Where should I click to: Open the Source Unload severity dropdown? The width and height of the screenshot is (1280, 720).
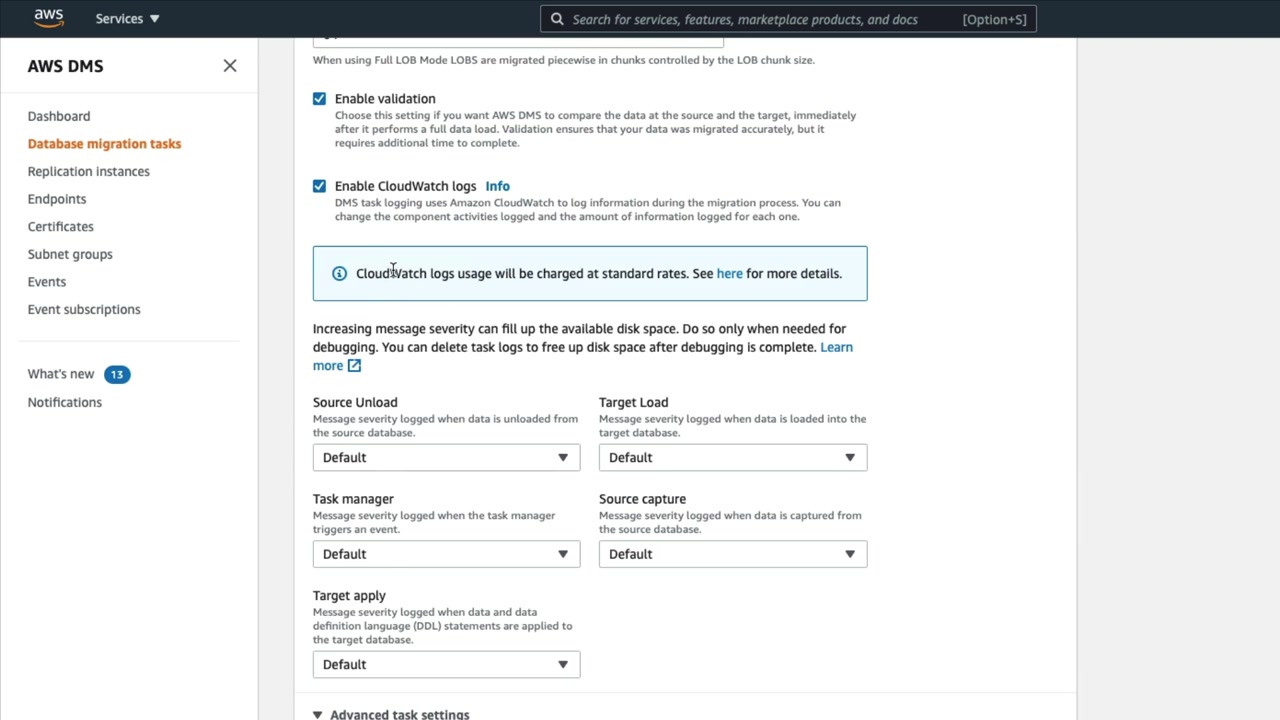pos(446,458)
